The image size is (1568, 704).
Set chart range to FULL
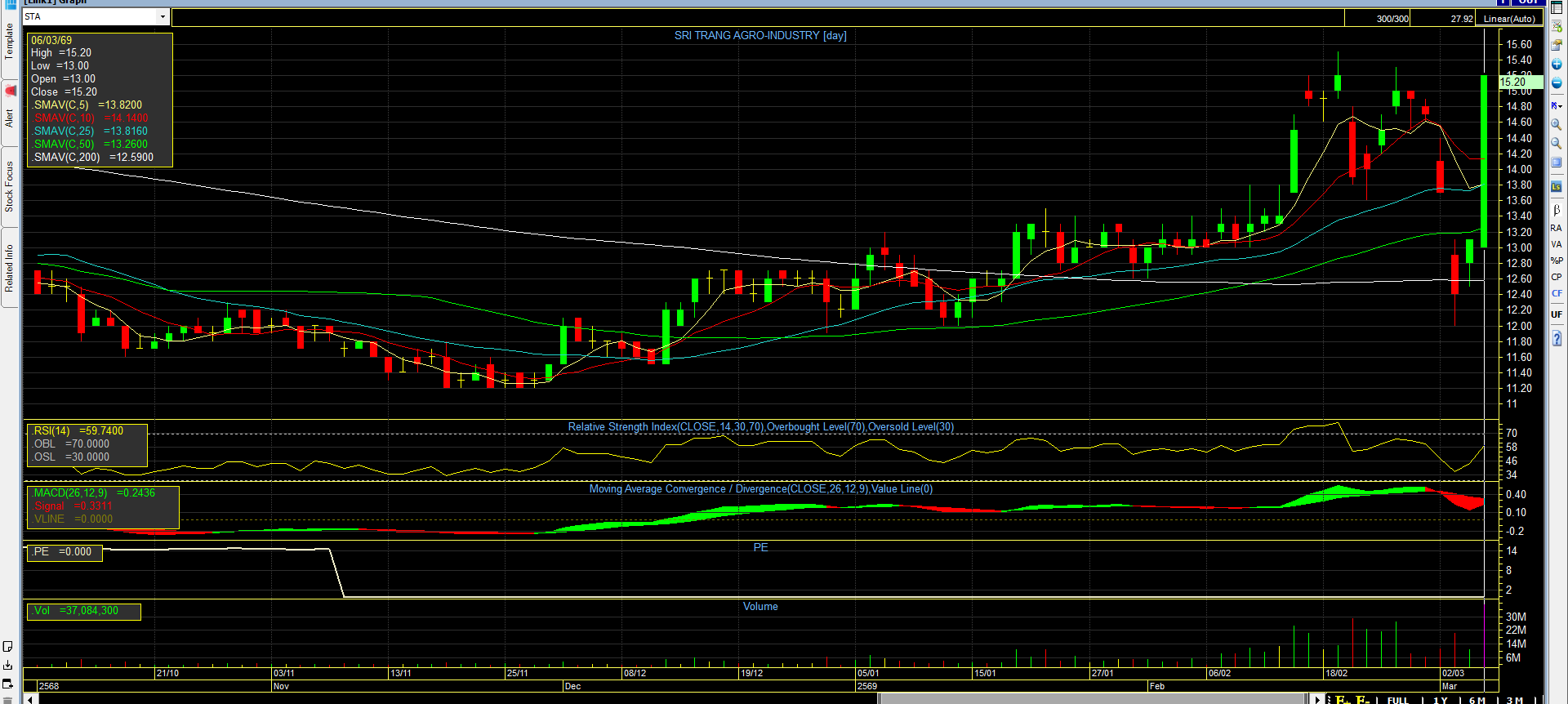[x=1398, y=700]
